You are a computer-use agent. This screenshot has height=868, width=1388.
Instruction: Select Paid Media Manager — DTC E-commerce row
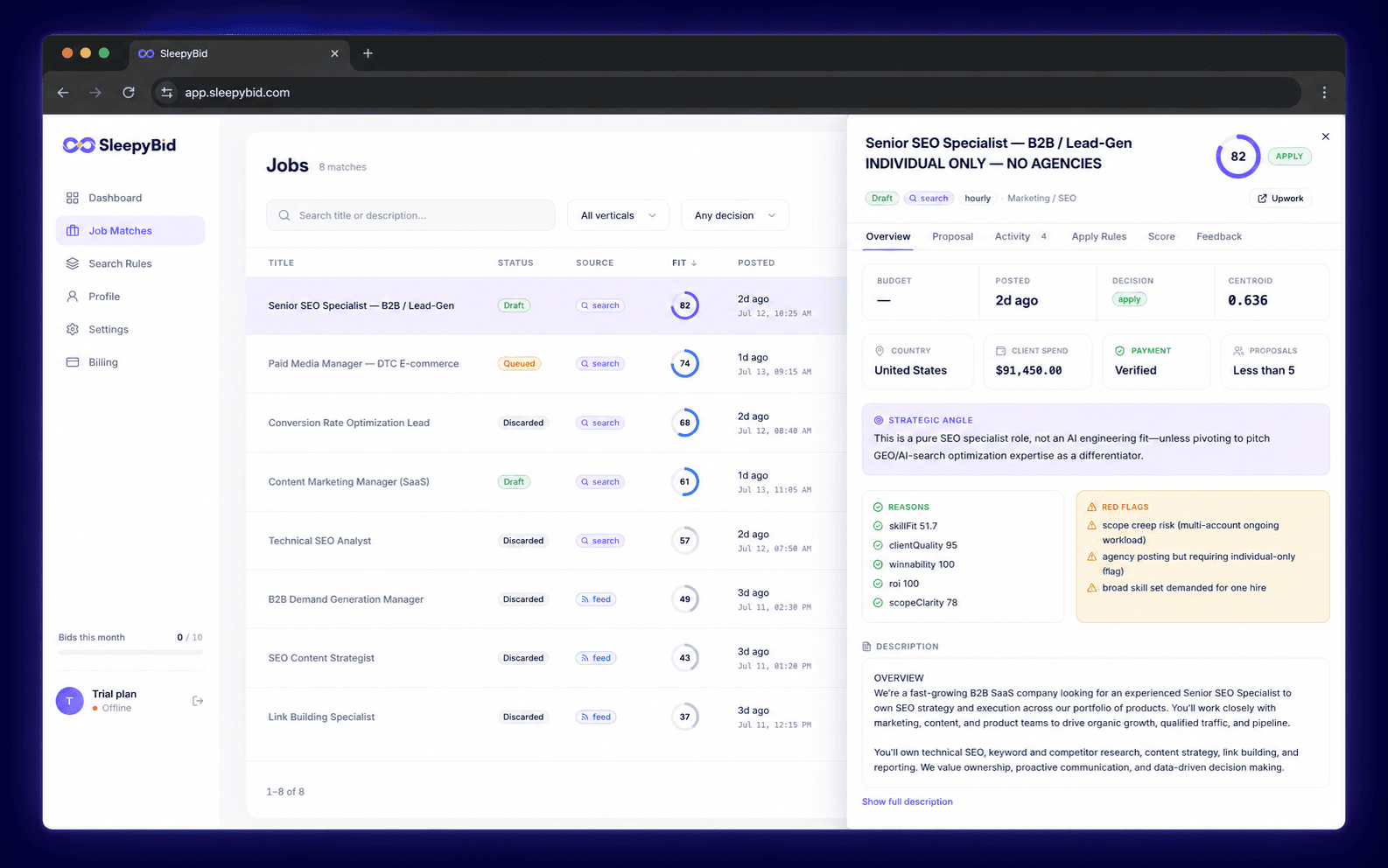[x=546, y=364]
